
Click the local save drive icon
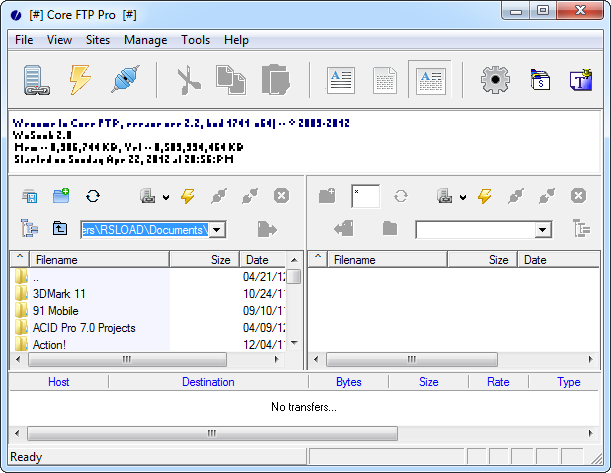30,196
